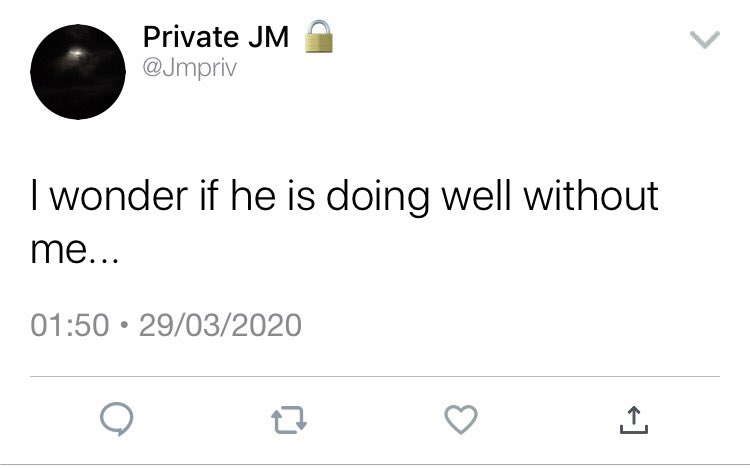Open the Private JM display name
The width and height of the screenshot is (750, 468).
(216, 37)
